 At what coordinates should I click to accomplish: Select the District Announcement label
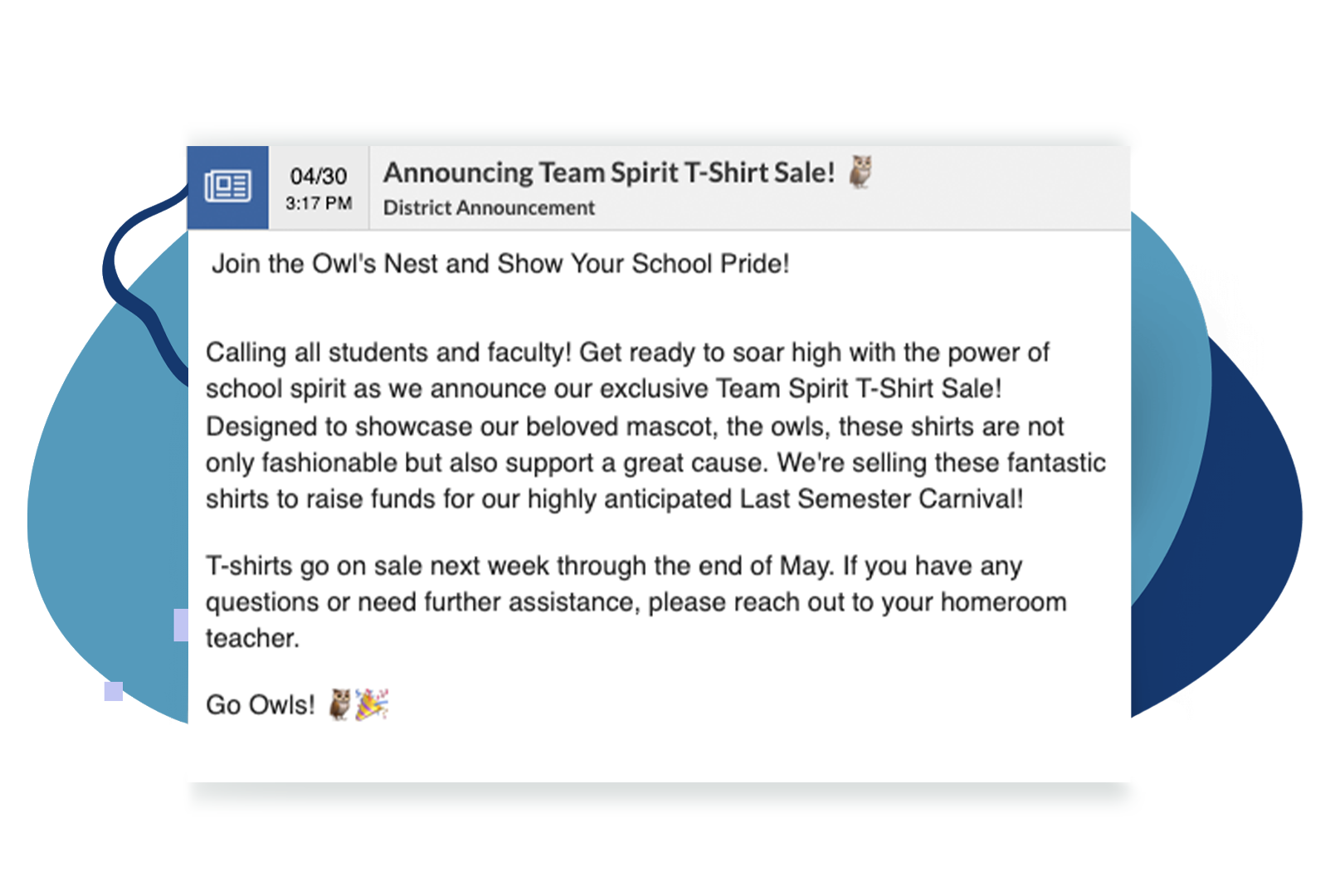tap(489, 208)
